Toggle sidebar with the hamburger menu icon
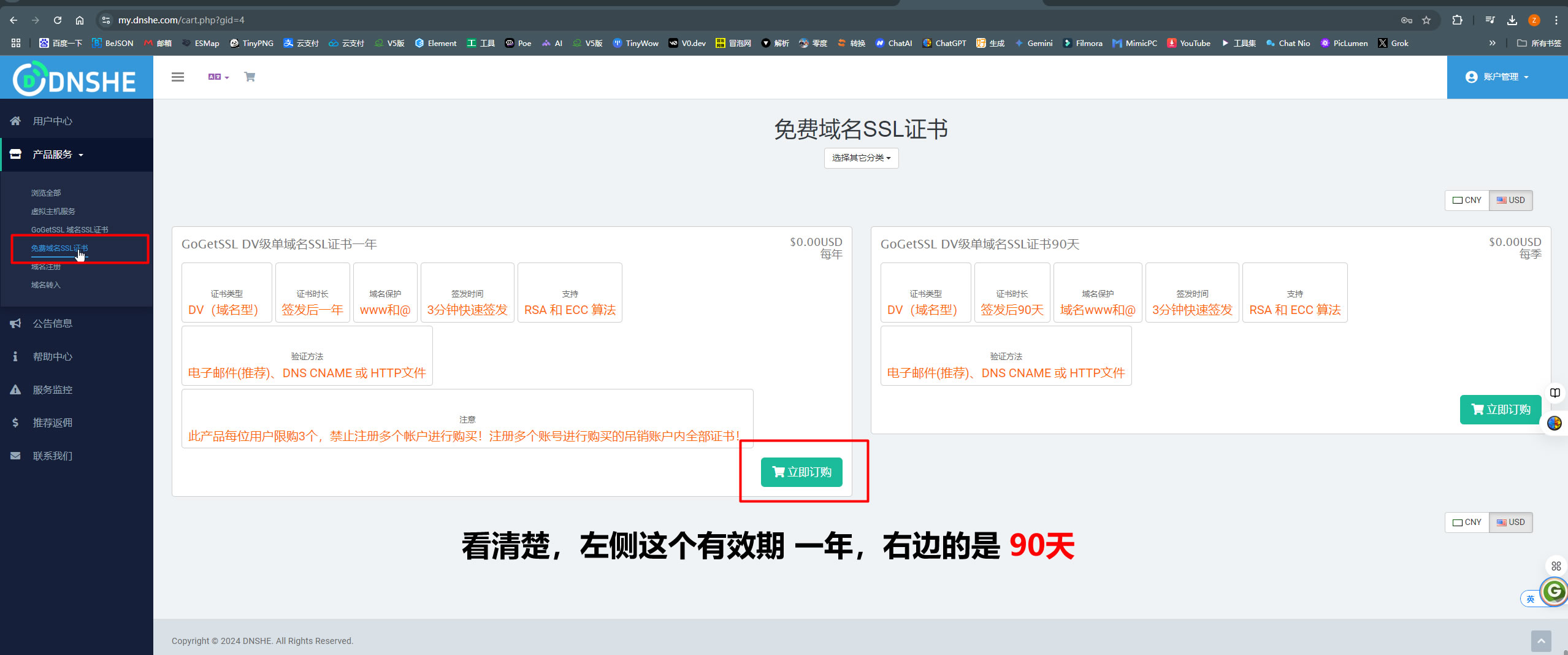This screenshot has height=655, width=1568. point(178,77)
